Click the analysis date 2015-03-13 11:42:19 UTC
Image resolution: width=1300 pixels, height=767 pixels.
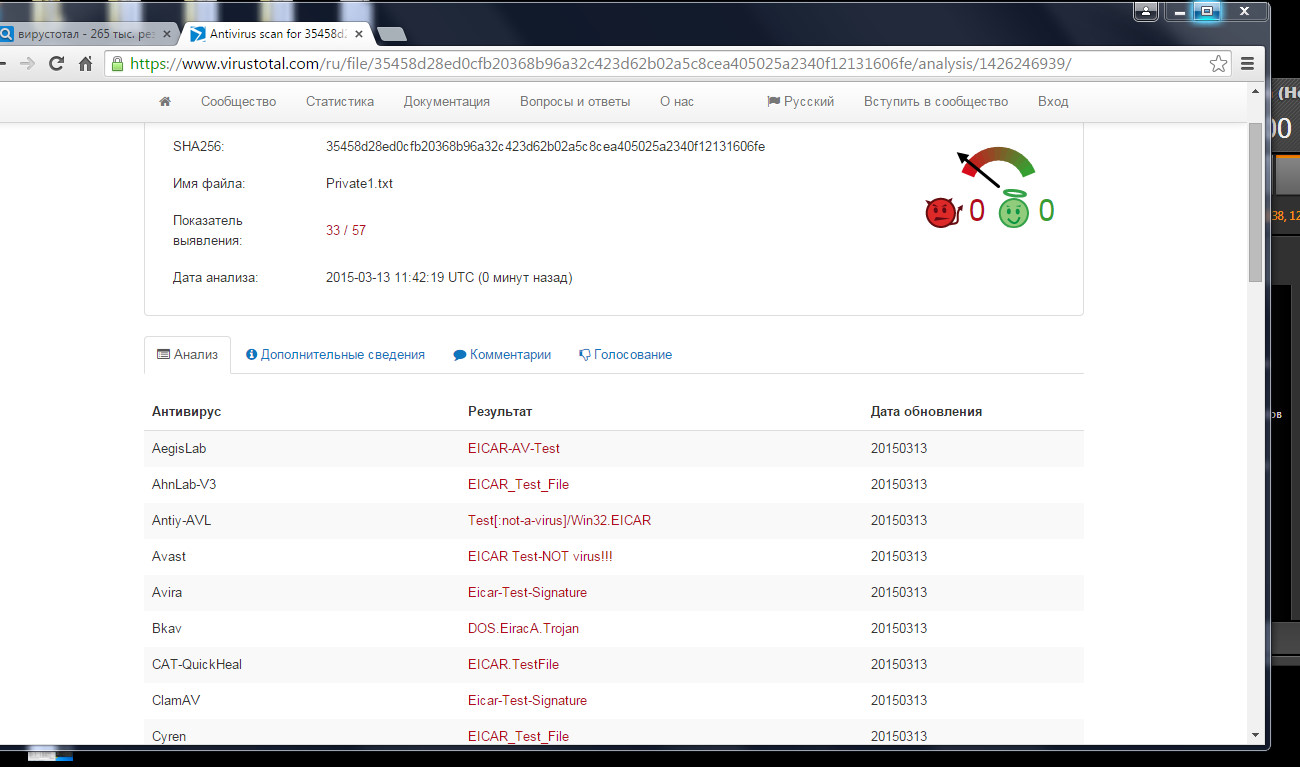(400, 277)
